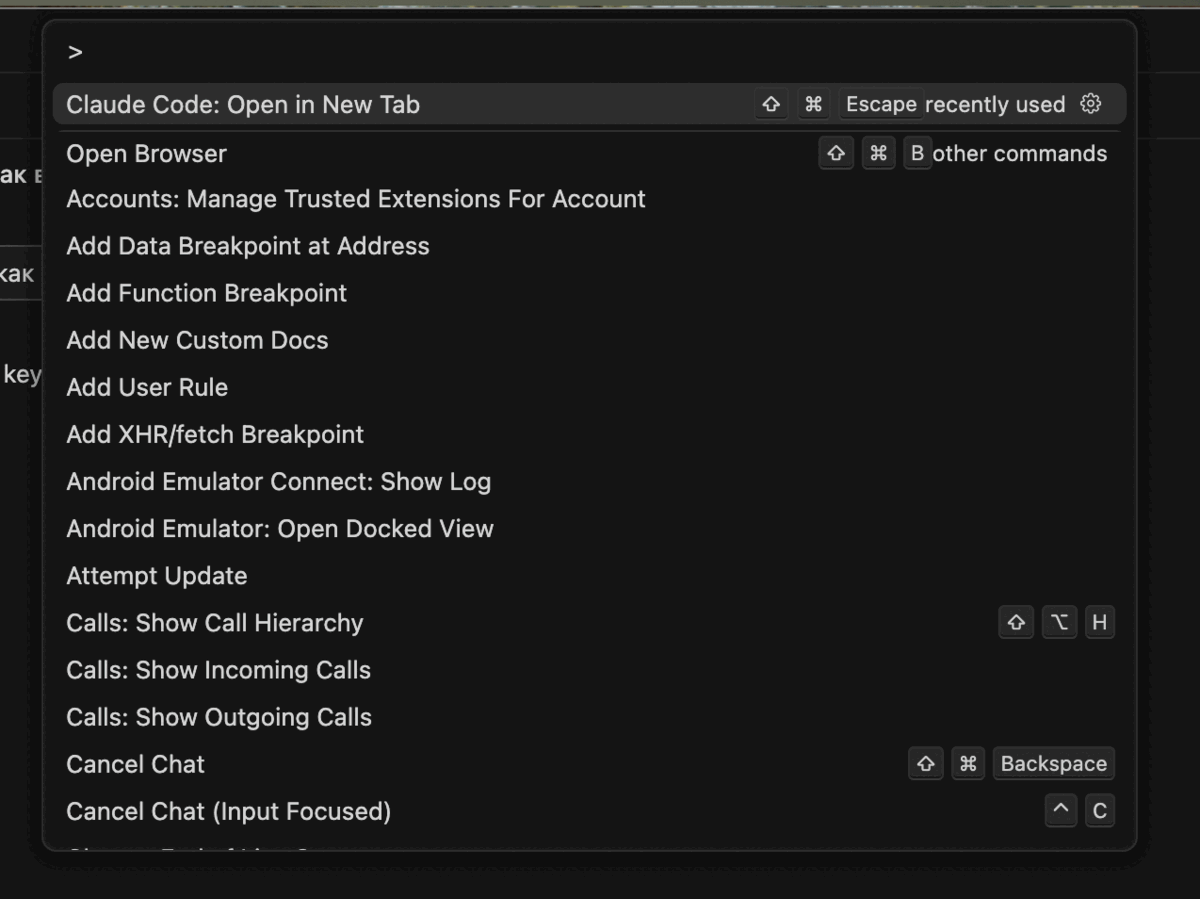Click the Command key badge on Cancel Chat row
This screenshot has width=1200, height=899.
pos(967,763)
